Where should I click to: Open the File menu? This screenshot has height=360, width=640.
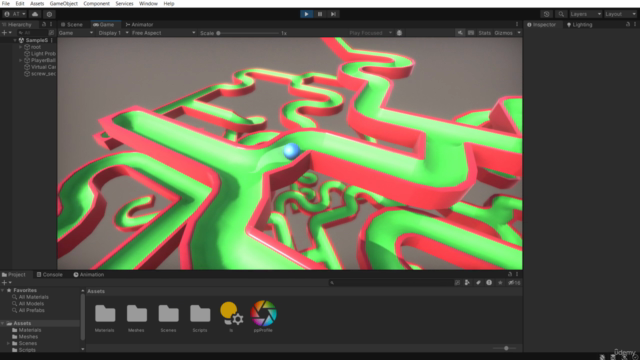[6, 3]
